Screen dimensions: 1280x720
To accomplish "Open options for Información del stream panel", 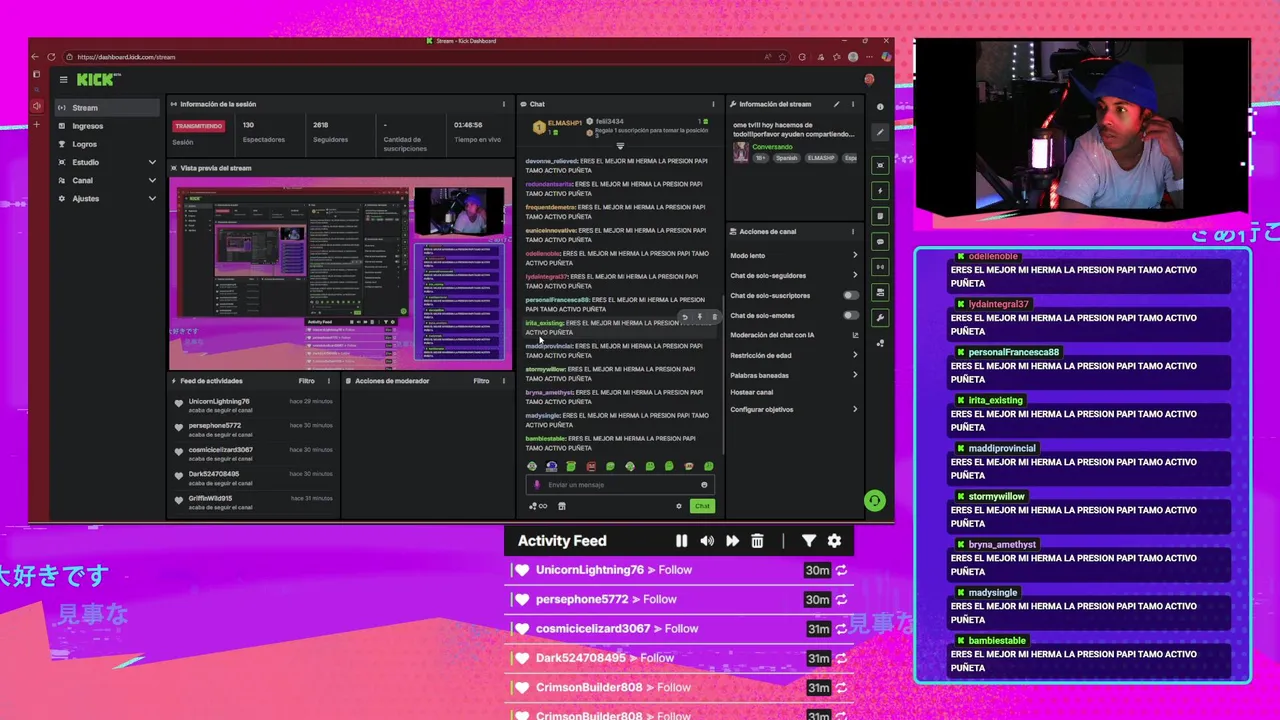I will point(853,104).
